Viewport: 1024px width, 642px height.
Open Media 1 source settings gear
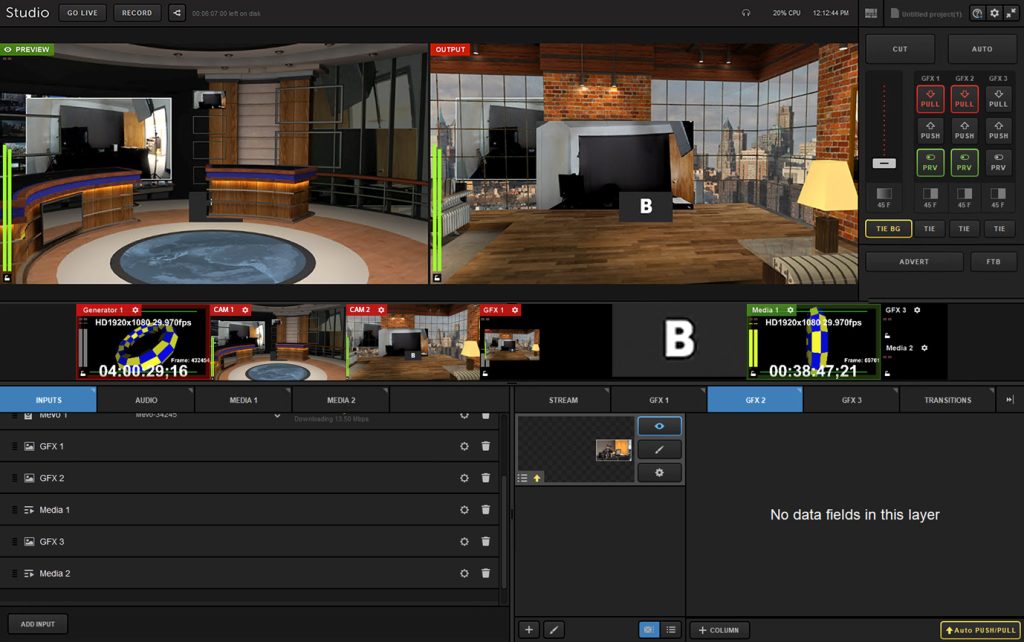point(790,310)
